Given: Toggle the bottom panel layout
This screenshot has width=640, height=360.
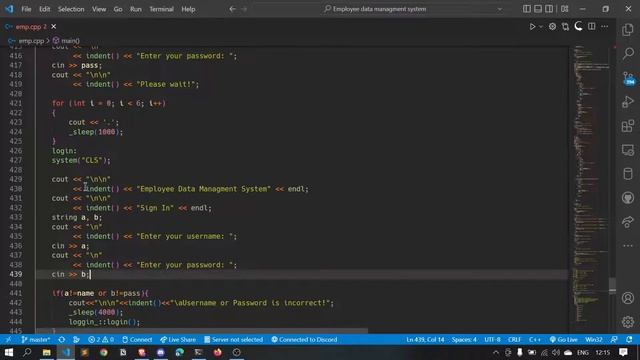Looking at the screenshot, I should [x=538, y=9].
